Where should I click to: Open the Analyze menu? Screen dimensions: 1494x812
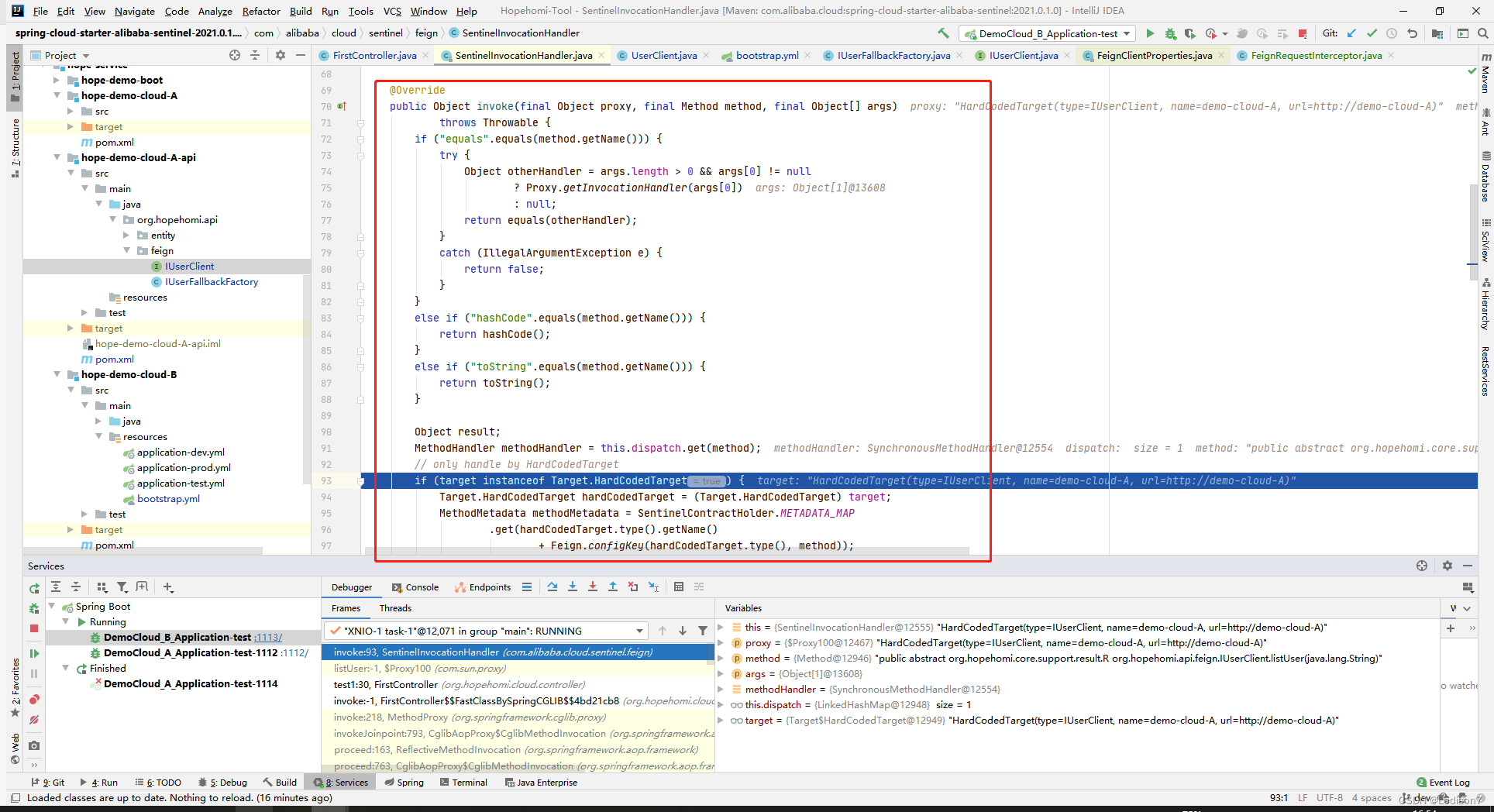pyautogui.click(x=215, y=11)
